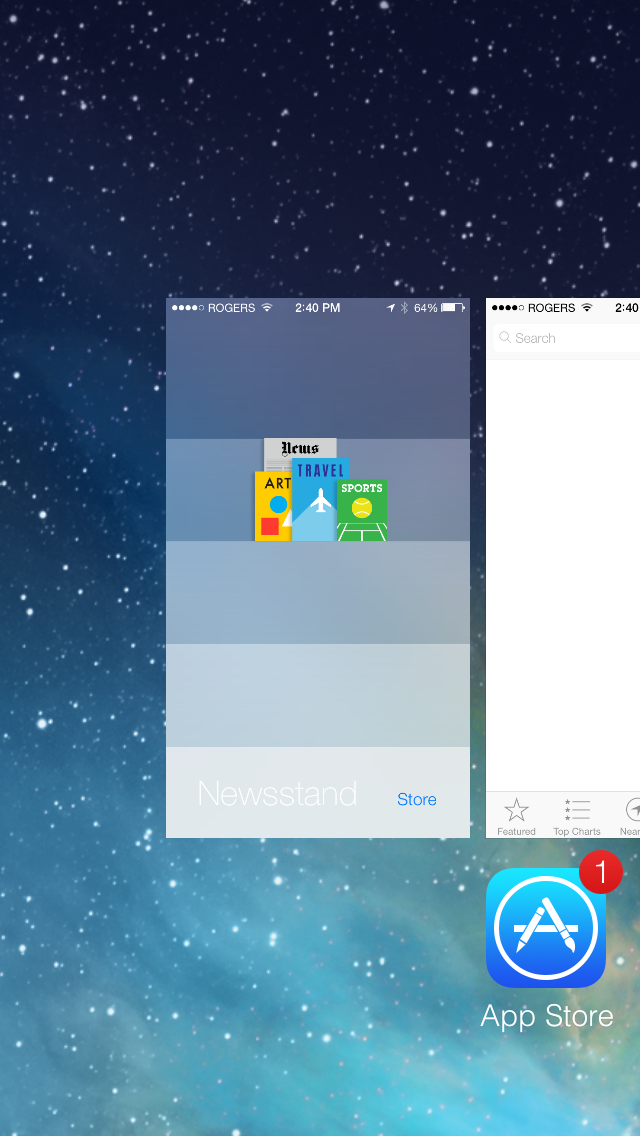This screenshot has width=640, height=1136.
Task: Open the Sports magazine in Newsstand
Action: pyautogui.click(x=362, y=510)
